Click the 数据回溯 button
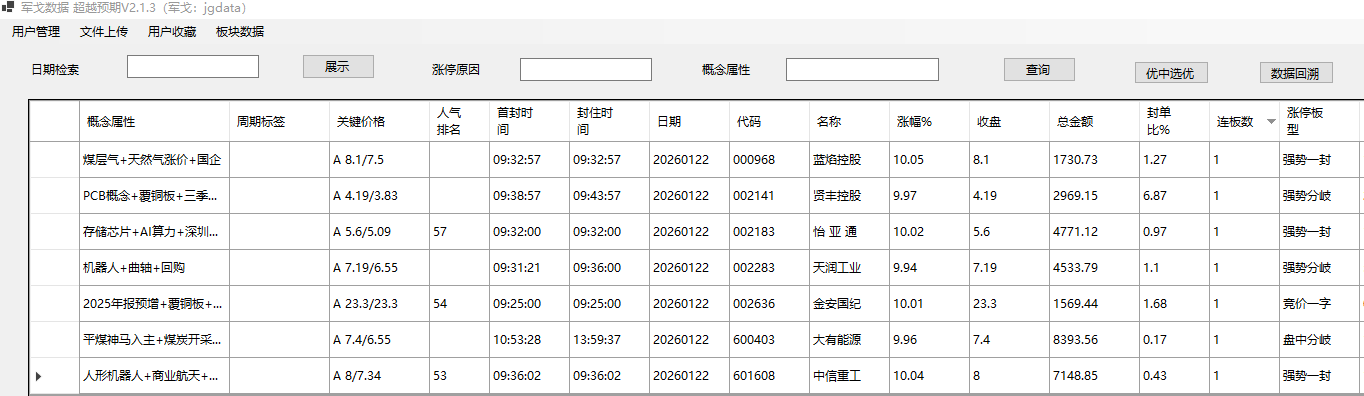The image size is (1364, 396). pos(1296,73)
